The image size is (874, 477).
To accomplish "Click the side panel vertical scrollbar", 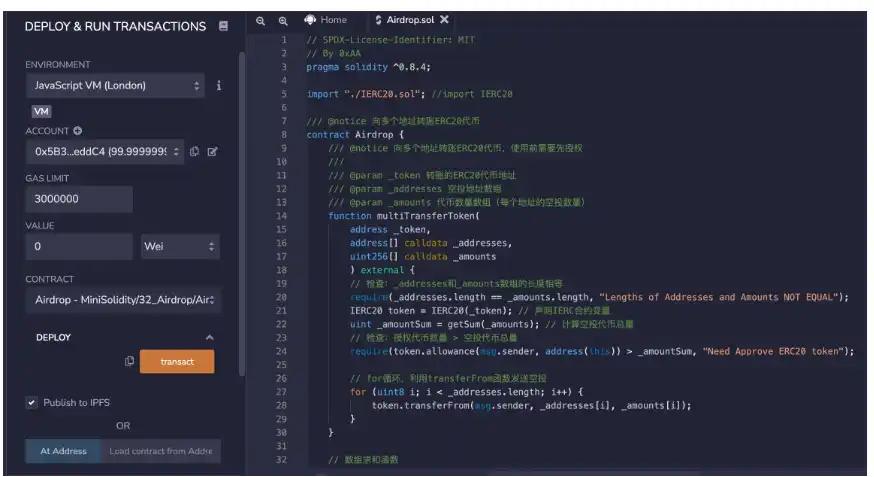I will coord(242,213).
